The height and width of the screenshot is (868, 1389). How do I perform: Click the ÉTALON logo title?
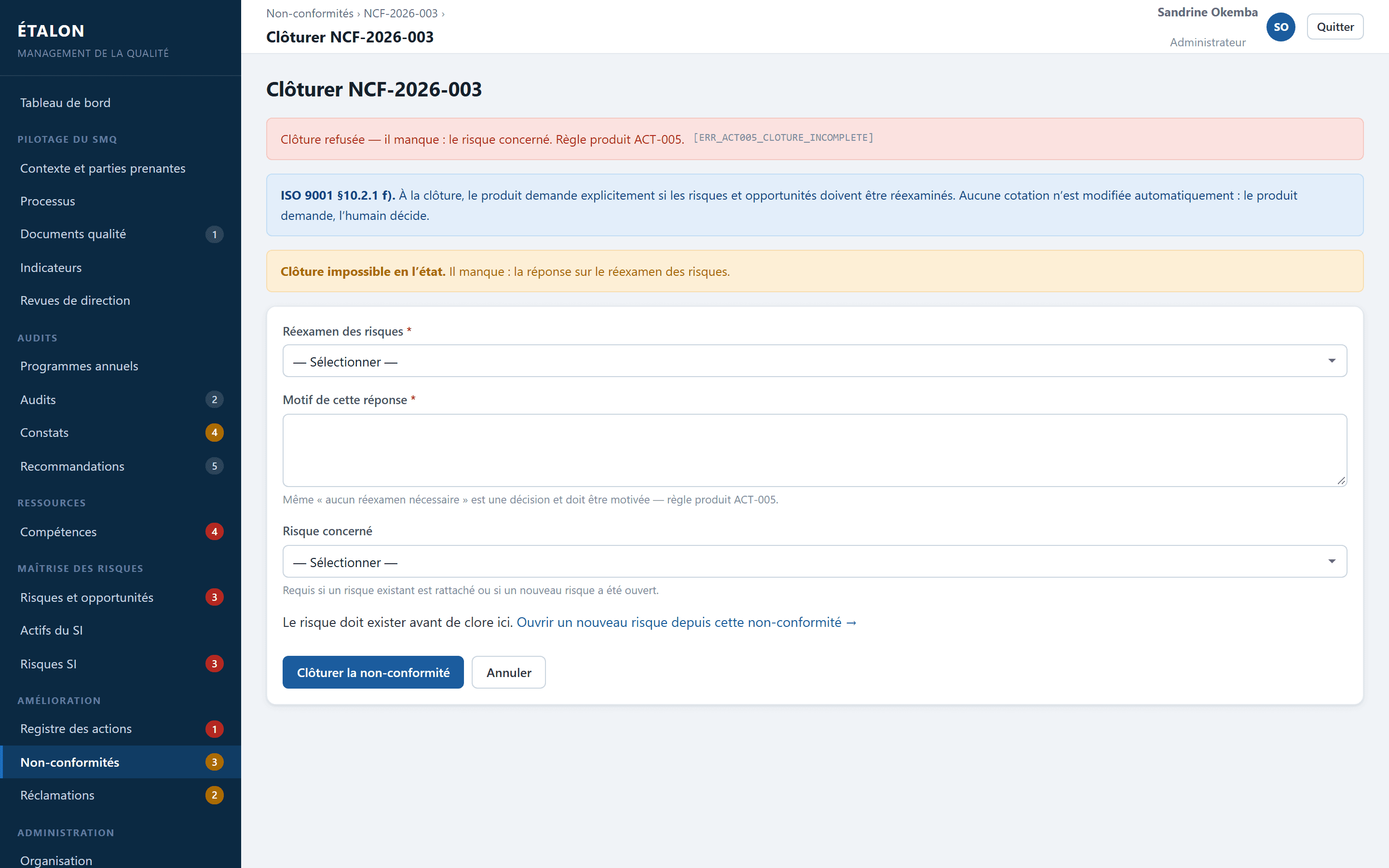coord(51,30)
